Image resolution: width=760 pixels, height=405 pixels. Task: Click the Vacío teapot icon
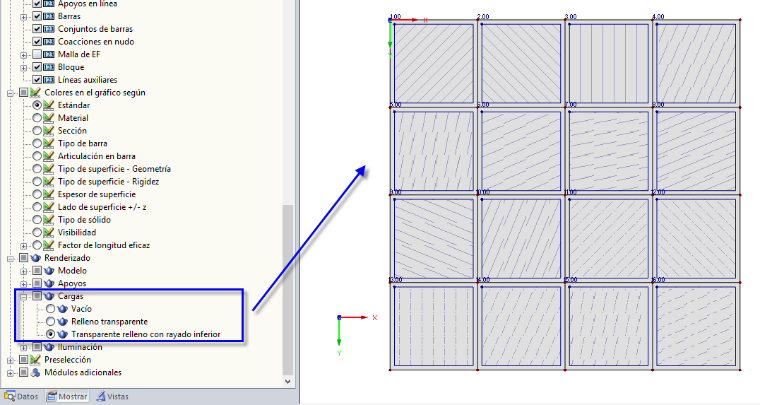pos(63,309)
